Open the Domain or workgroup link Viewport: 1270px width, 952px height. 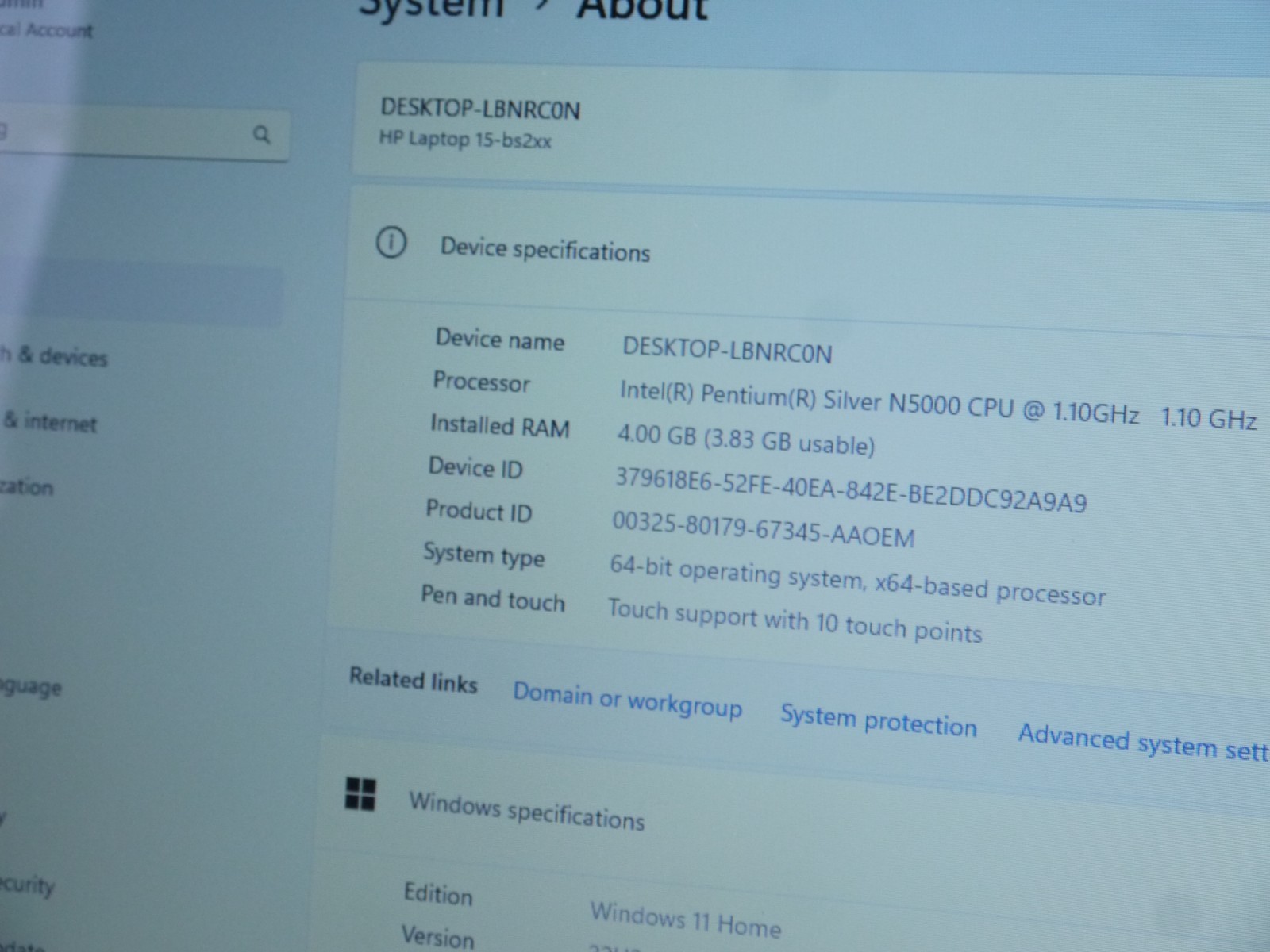point(627,699)
